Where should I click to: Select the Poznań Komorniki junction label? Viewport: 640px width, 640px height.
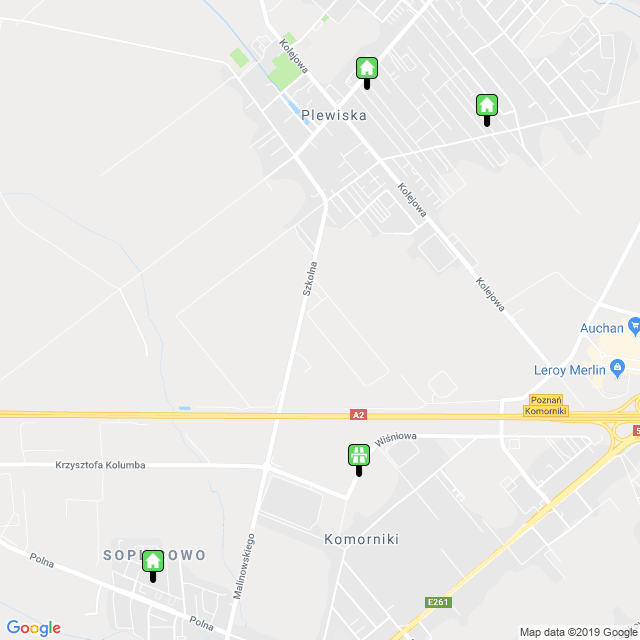[546, 405]
